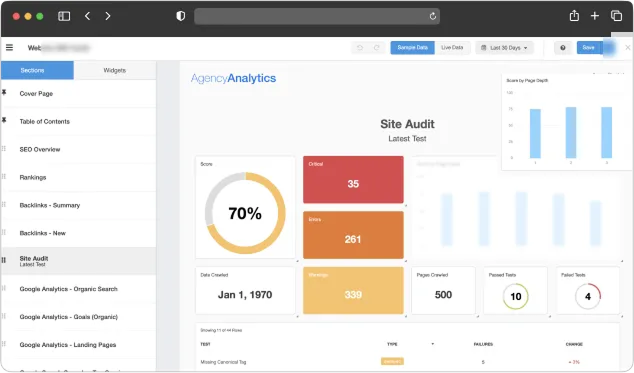Click the redo arrow in the report toolbar

(376, 48)
